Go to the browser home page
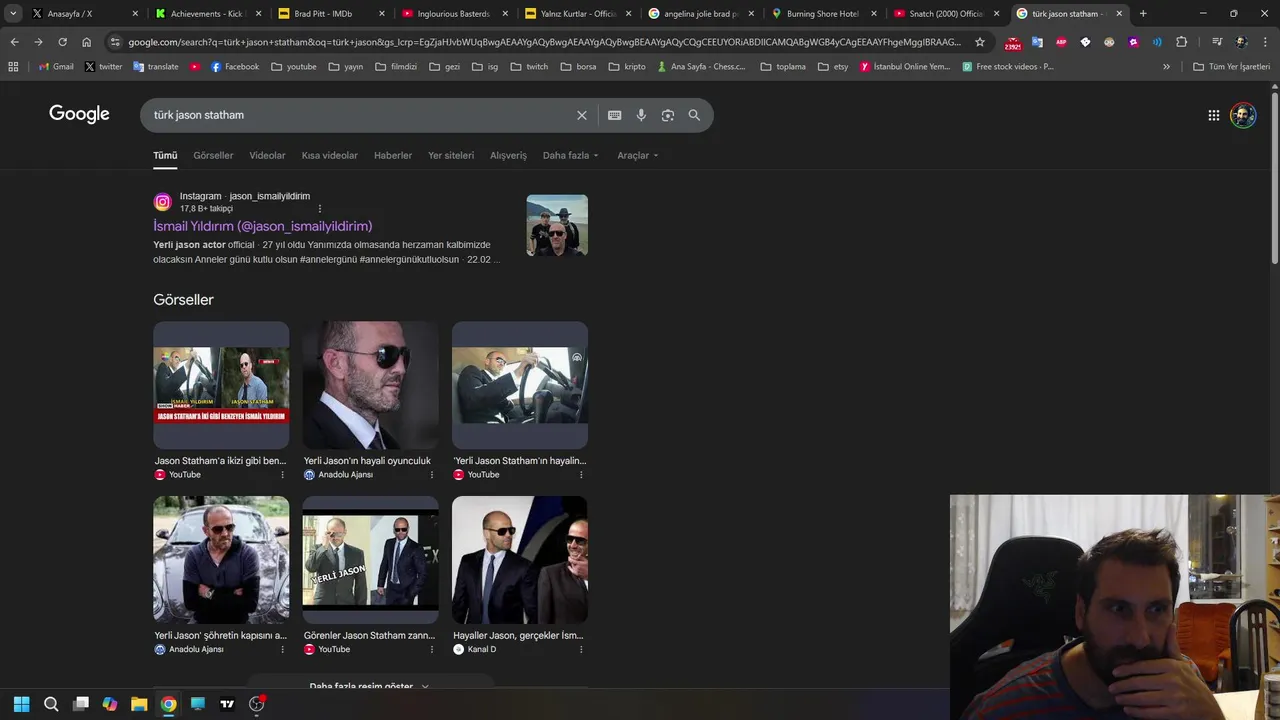1280x720 pixels. (86, 42)
